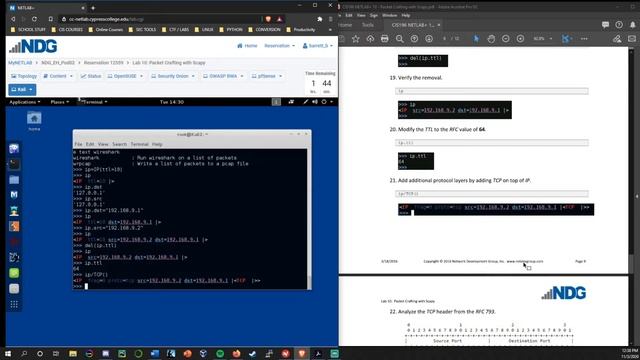Image resolution: width=640 pixels, height=360 pixels.
Task: Open the browser extensions puzzle icon
Action: click(x=320, y=19)
